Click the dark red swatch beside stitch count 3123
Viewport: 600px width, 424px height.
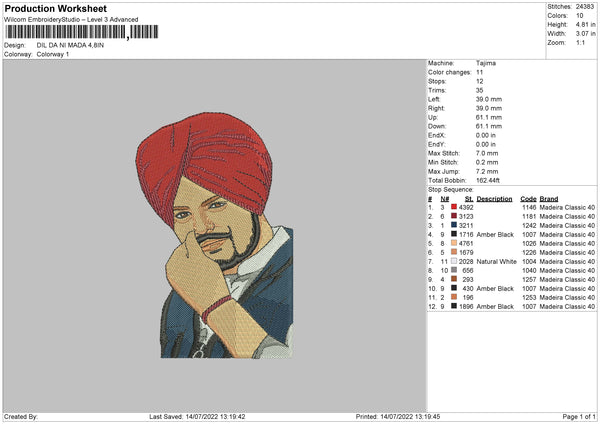coord(454,216)
